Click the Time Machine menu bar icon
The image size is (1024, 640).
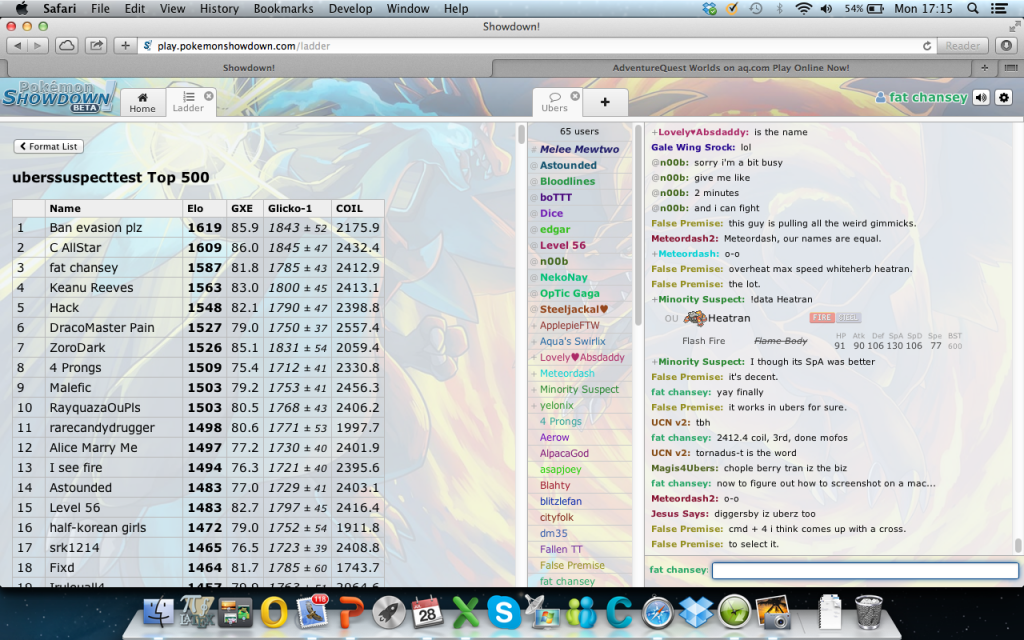click(x=756, y=8)
